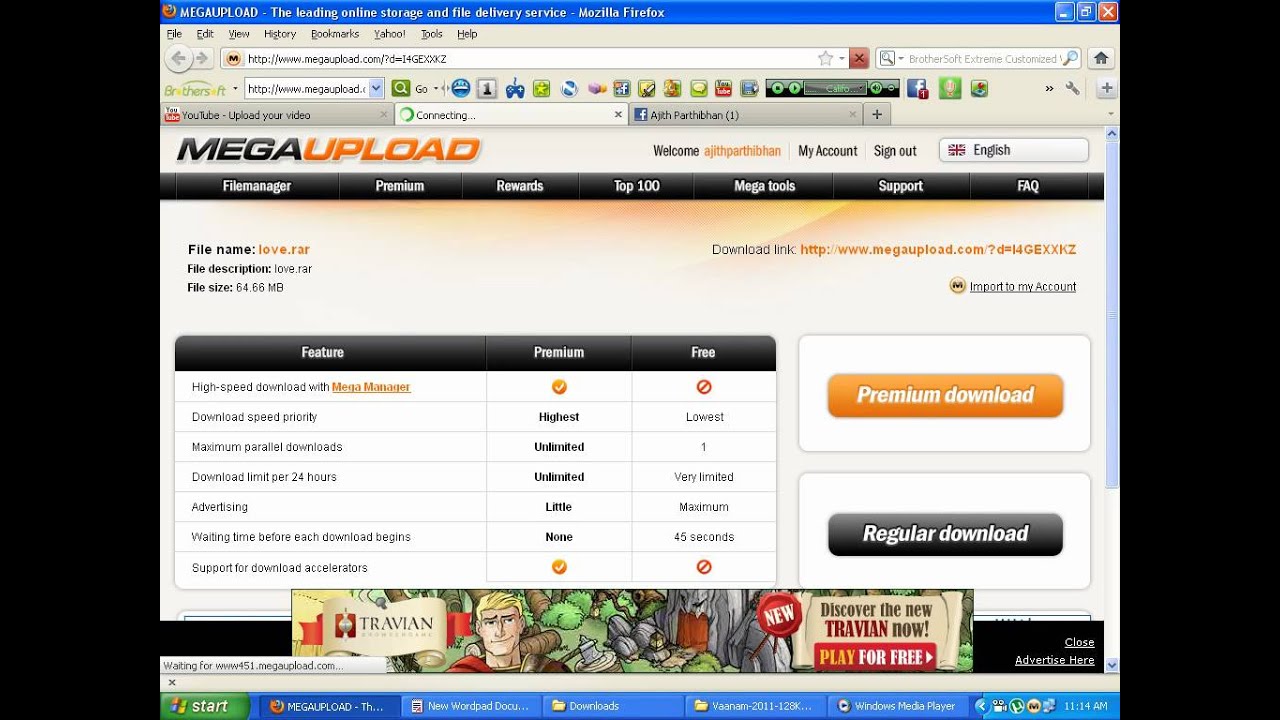Image resolution: width=1280 pixels, height=720 pixels.
Task: Click the ajithparthibhan username link
Action: coord(742,151)
